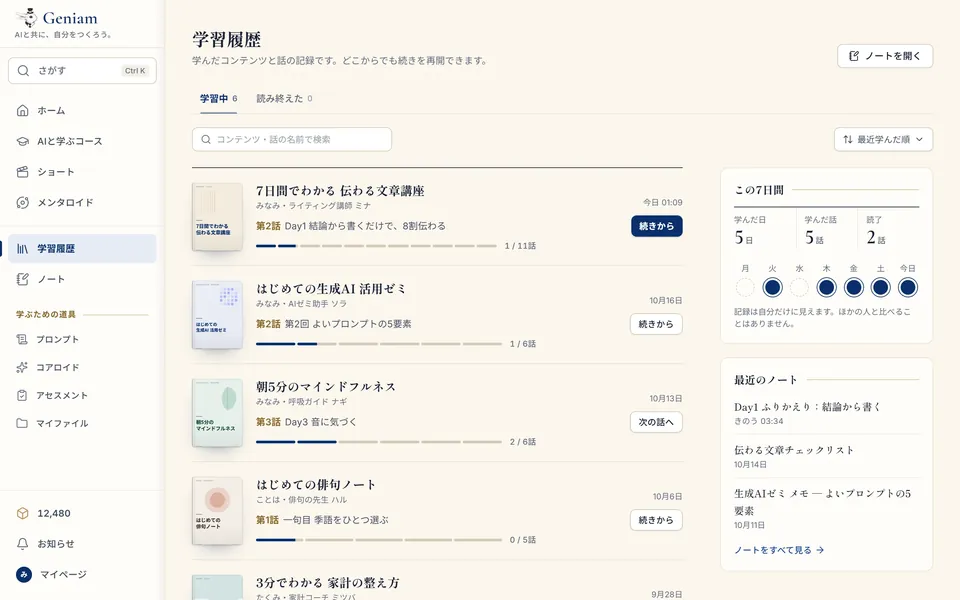
Task: Click the プロンプト icon
Action: tap(22, 339)
